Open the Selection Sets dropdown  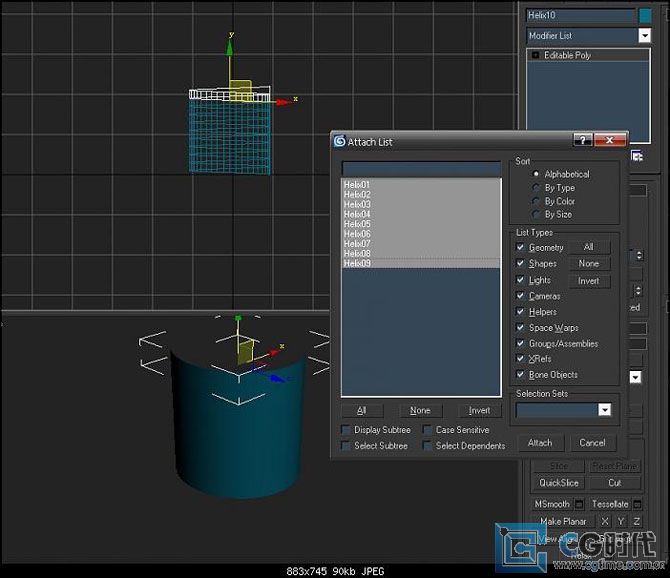(x=604, y=410)
